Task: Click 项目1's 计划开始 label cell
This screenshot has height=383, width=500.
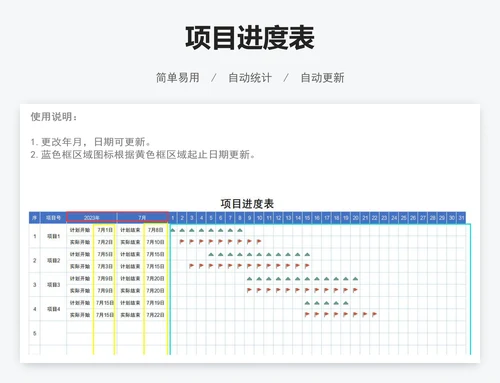Action: click(x=80, y=230)
